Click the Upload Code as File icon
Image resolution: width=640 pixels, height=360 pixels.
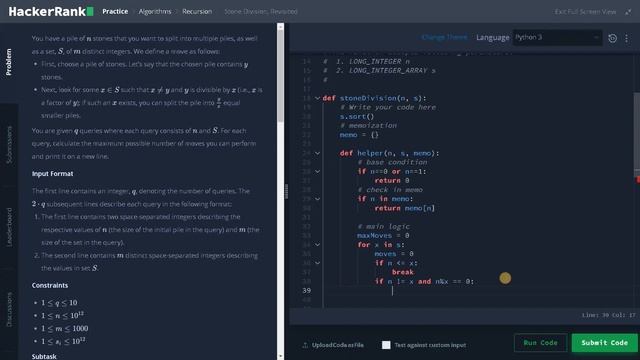pos(305,345)
